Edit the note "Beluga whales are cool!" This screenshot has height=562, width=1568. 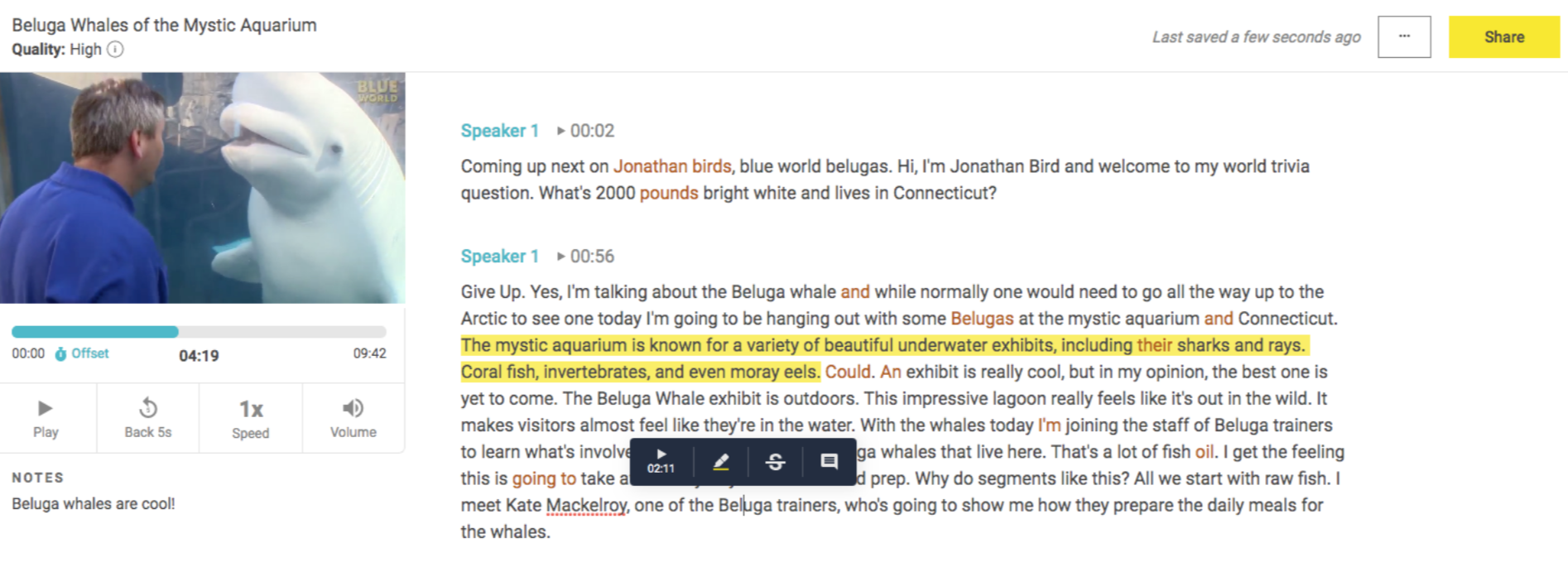[x=94, y=504]
